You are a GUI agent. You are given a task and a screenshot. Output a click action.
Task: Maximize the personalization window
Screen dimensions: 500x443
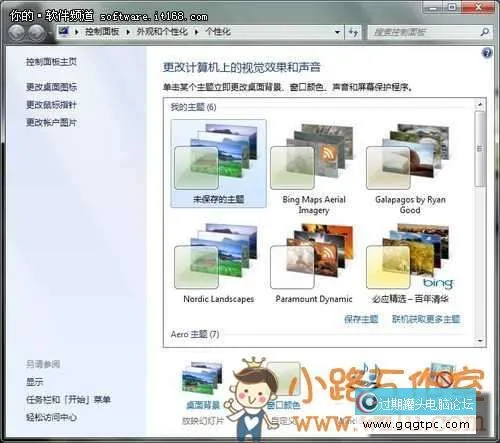452,7
